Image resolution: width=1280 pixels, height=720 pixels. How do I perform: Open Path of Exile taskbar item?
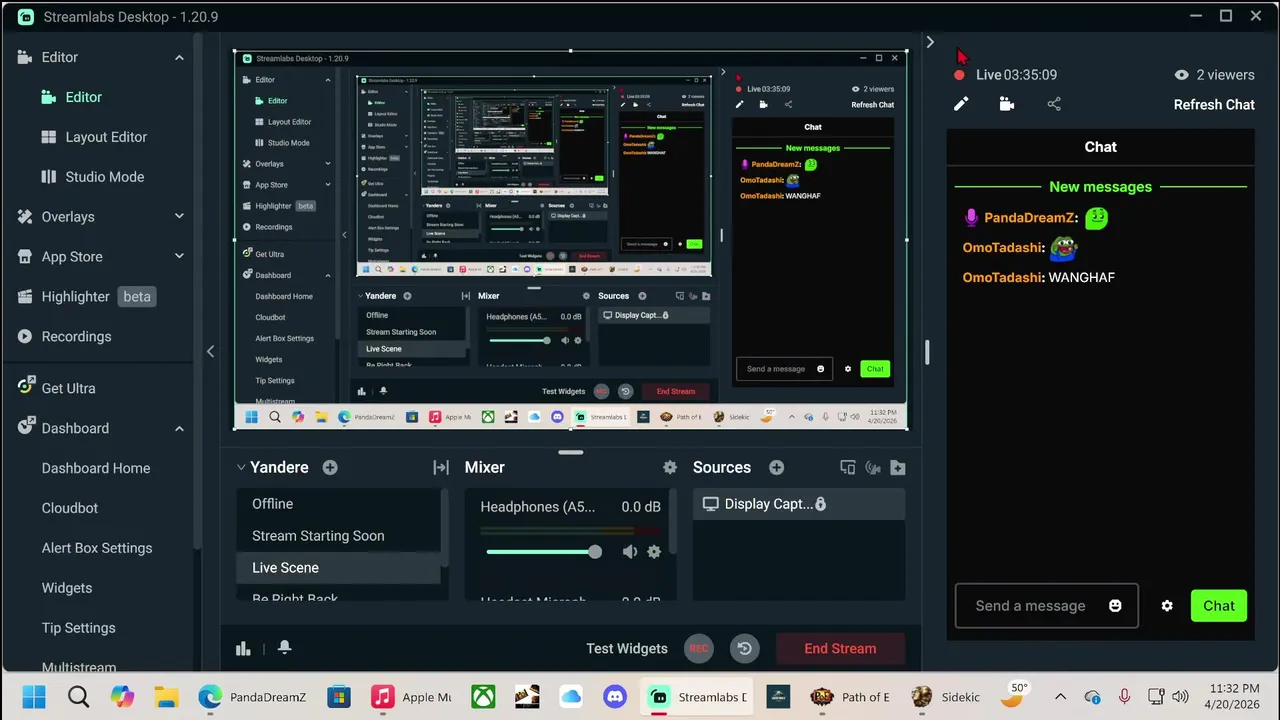point(850,697)
